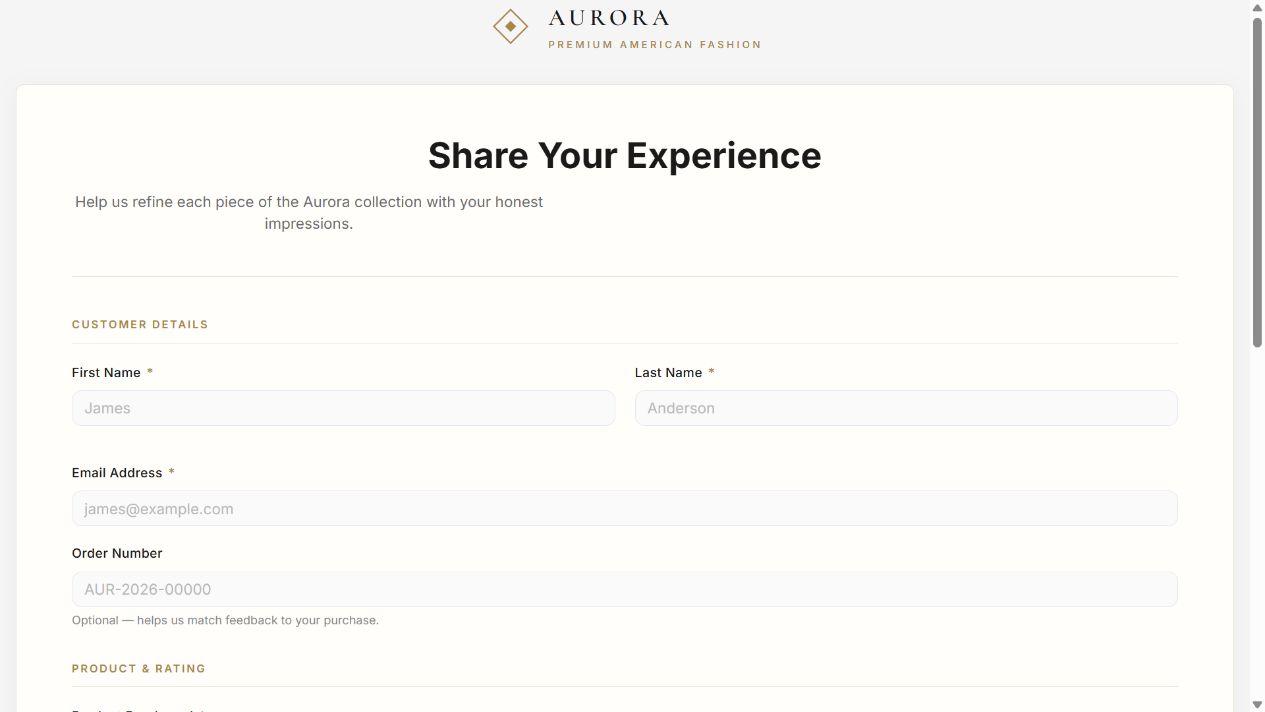Click the 'Help us refine each piece' intro text
This screenshot has height=712, width=1265.
pyautogui.click(x=309, y=213)
